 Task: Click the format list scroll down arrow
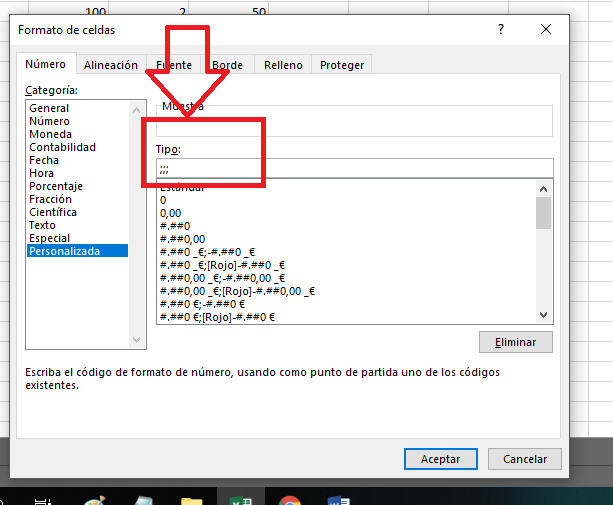[543, 315]
